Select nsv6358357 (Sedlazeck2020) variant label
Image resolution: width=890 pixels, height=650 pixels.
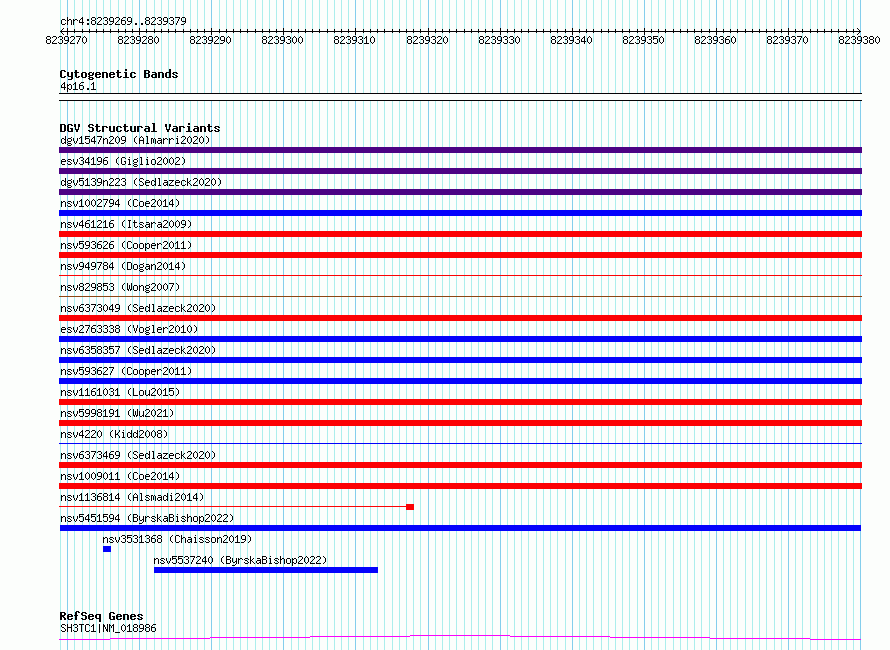(x=138, y=350)
